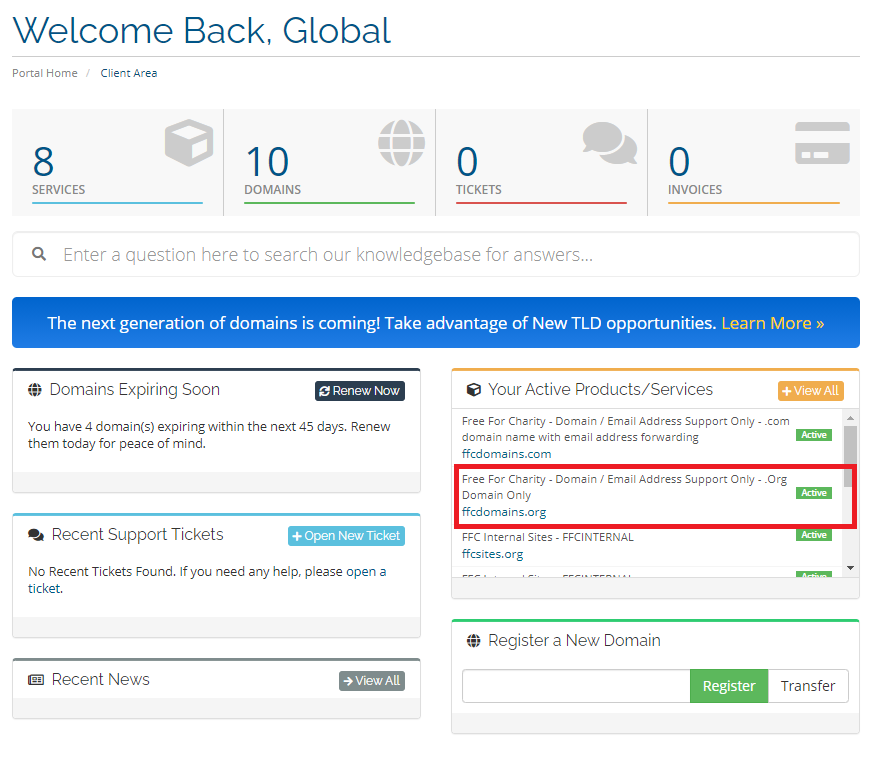Open the ffcdomains.org domain link
The image size is (896, 774).
pos(504,511)
